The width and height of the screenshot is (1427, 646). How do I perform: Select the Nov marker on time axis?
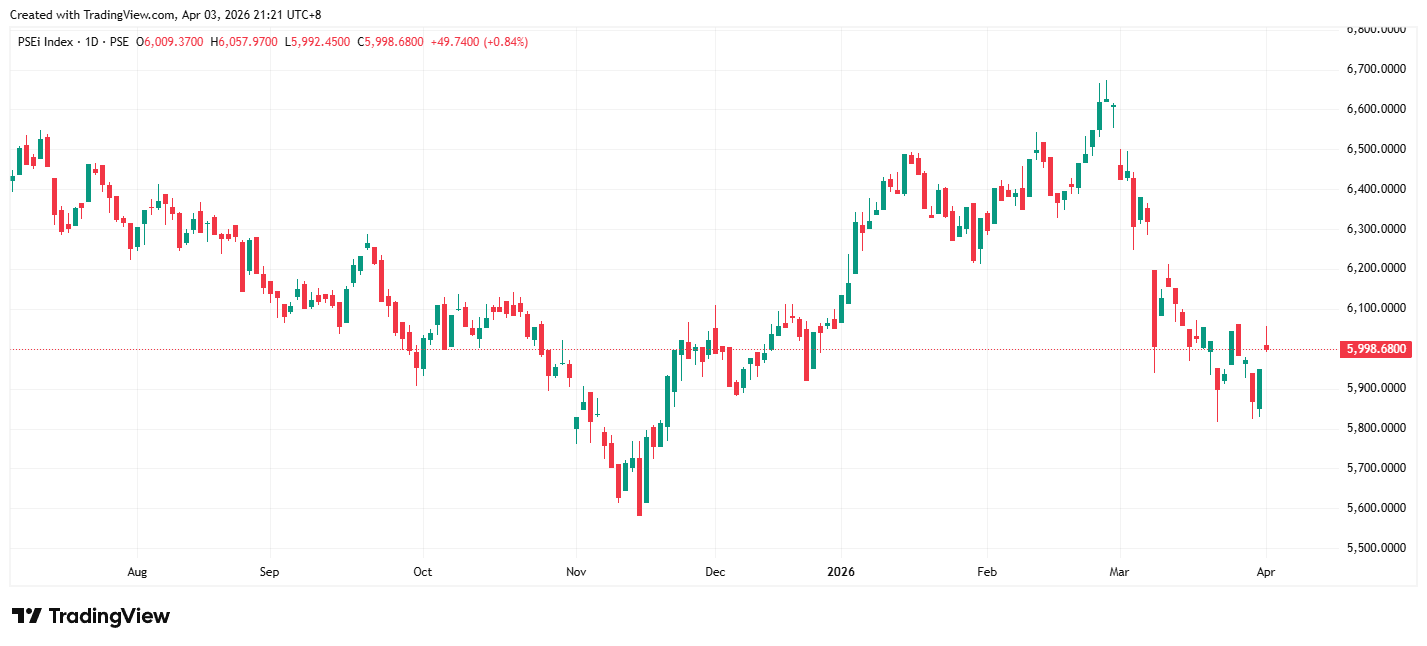576,573
